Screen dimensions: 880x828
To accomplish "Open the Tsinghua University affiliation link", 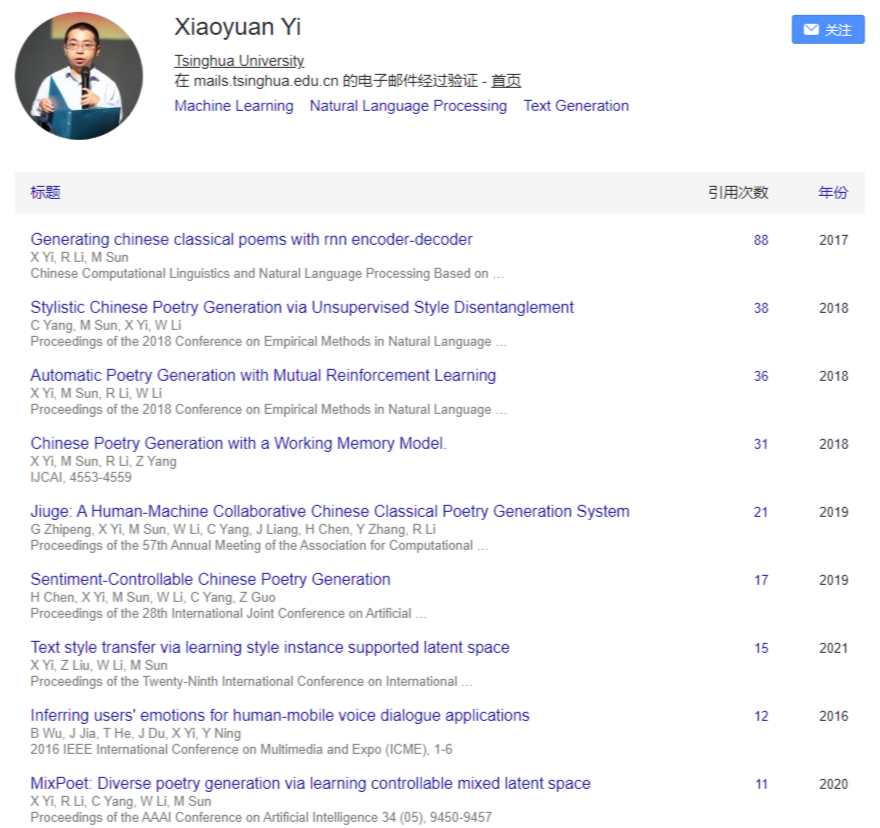I will pos(239,61).
